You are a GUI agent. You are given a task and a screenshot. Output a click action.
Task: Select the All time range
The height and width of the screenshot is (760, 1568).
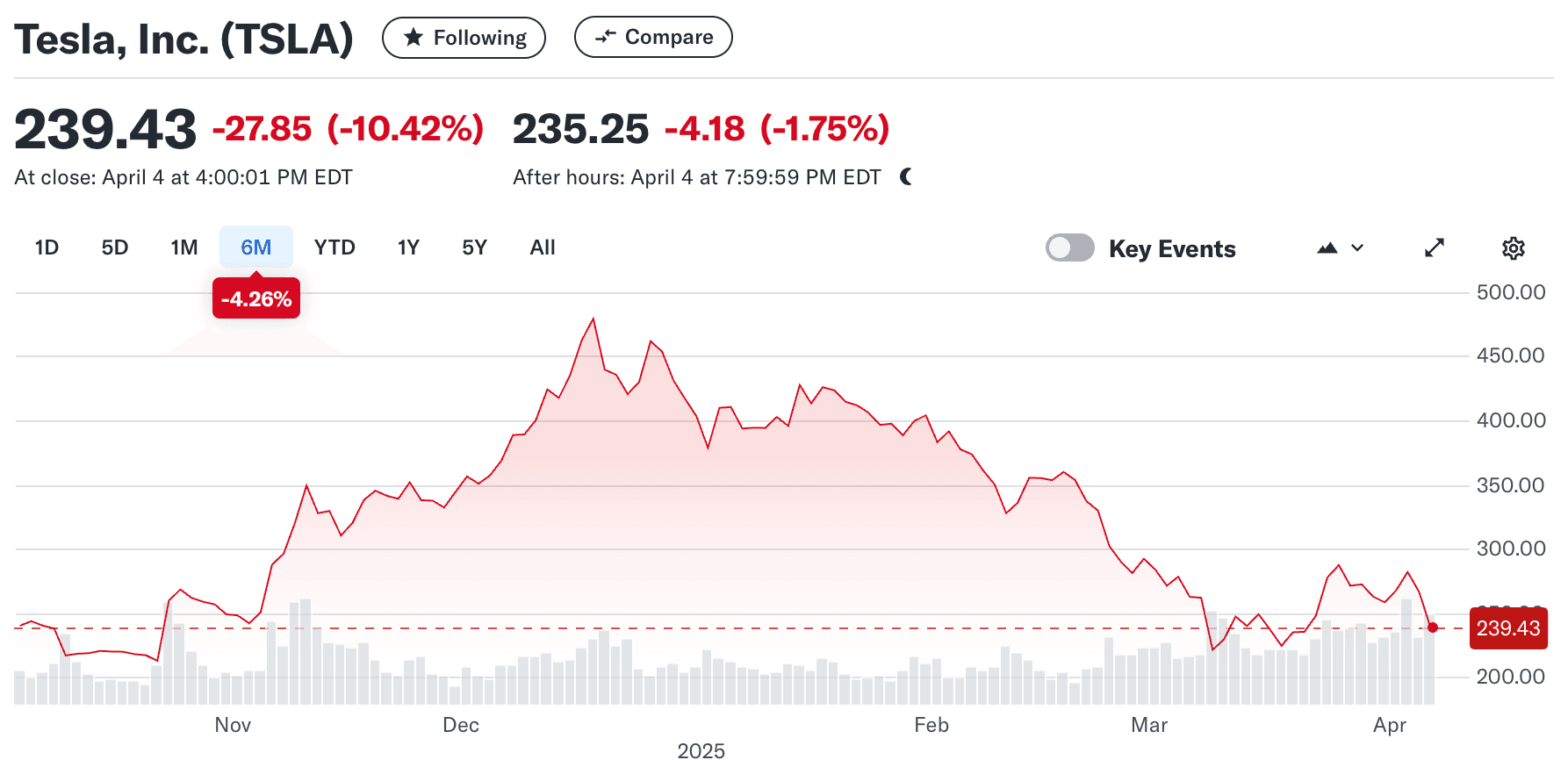coord(543,247)
